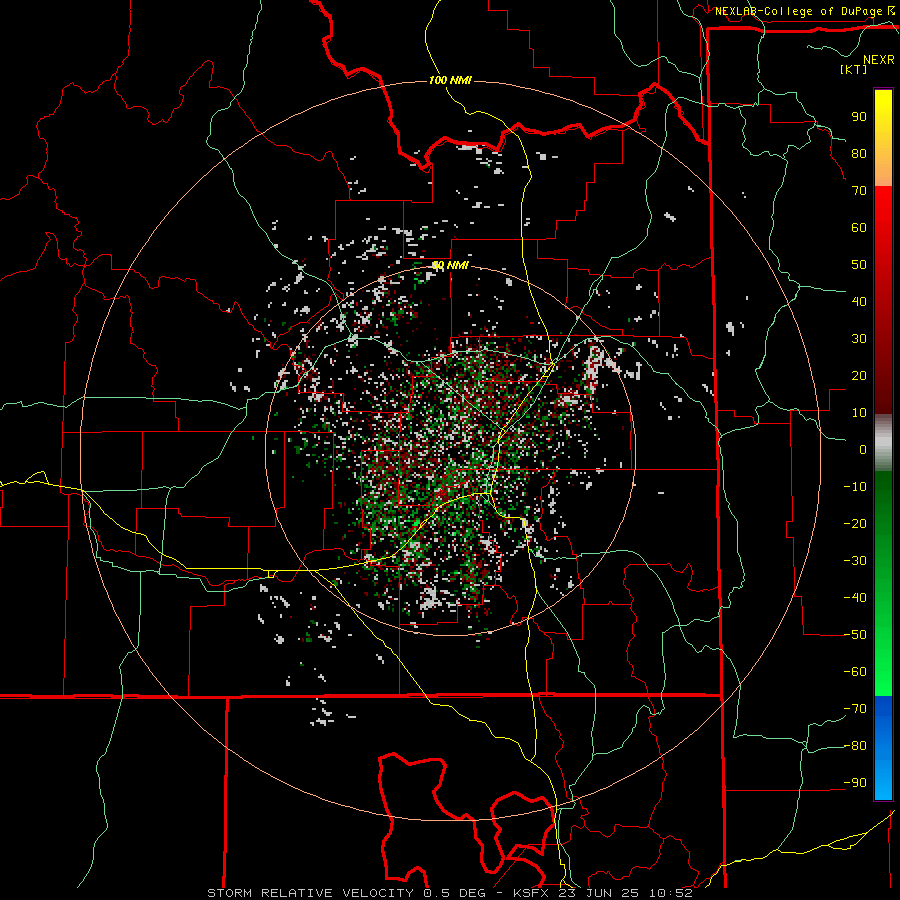Viewport: 900px width, 900px height.
Task: Select the -40 scale value
Action: tap(855, 598)
